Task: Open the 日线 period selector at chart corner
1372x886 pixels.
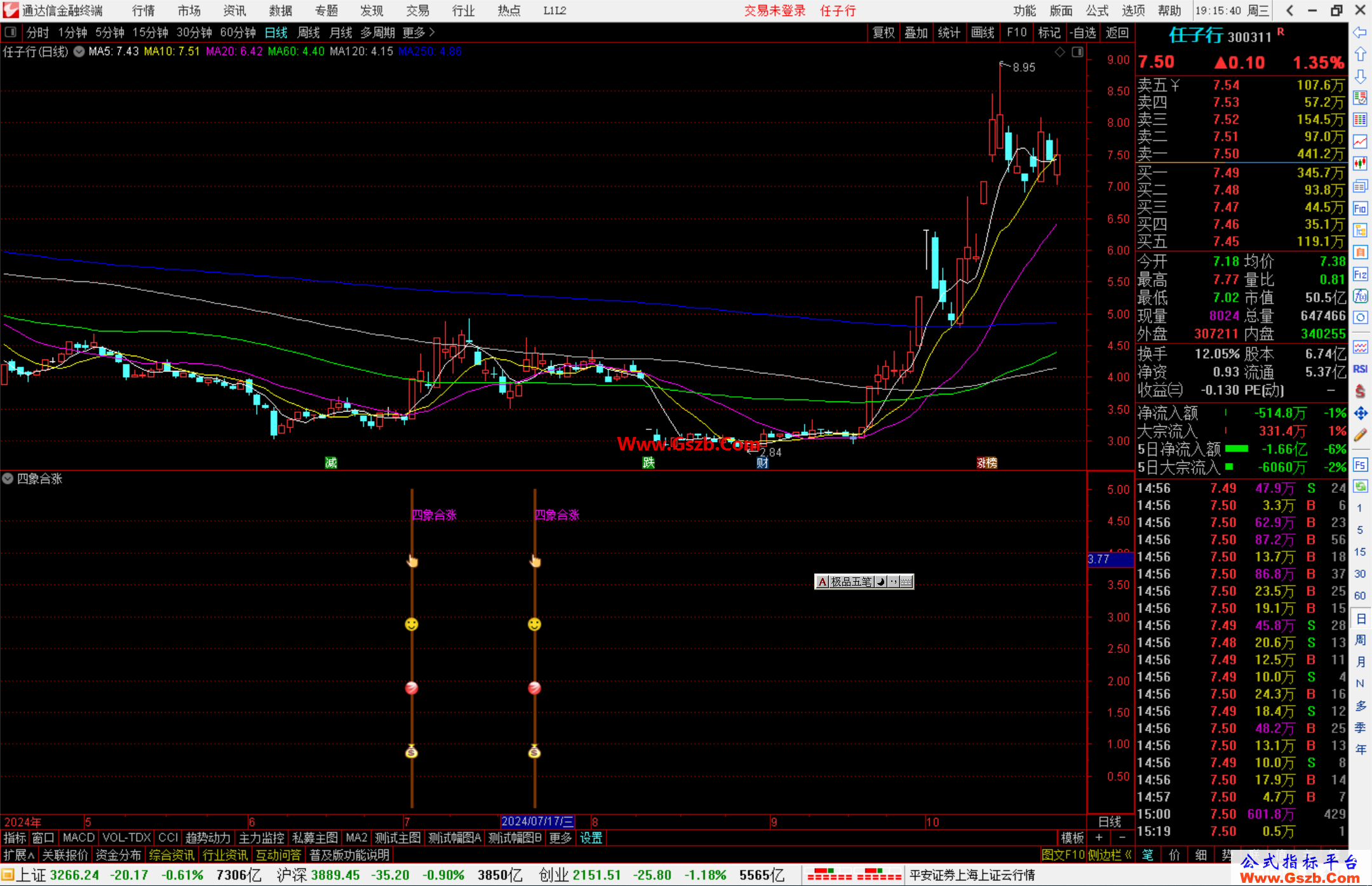Action: pyautogui.click(x=1110, y=822)
